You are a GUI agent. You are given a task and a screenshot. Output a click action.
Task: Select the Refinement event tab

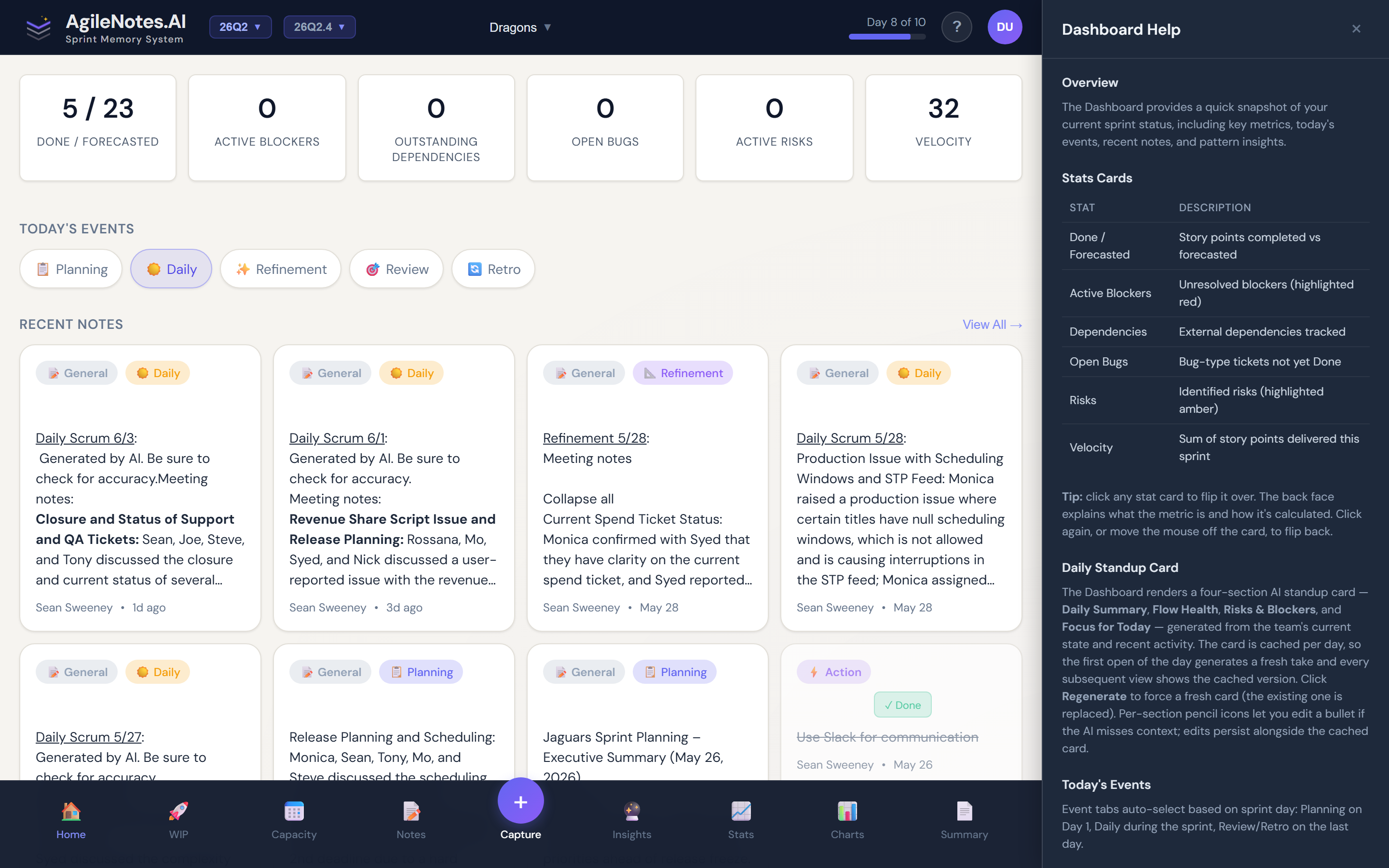coord(281,269)
